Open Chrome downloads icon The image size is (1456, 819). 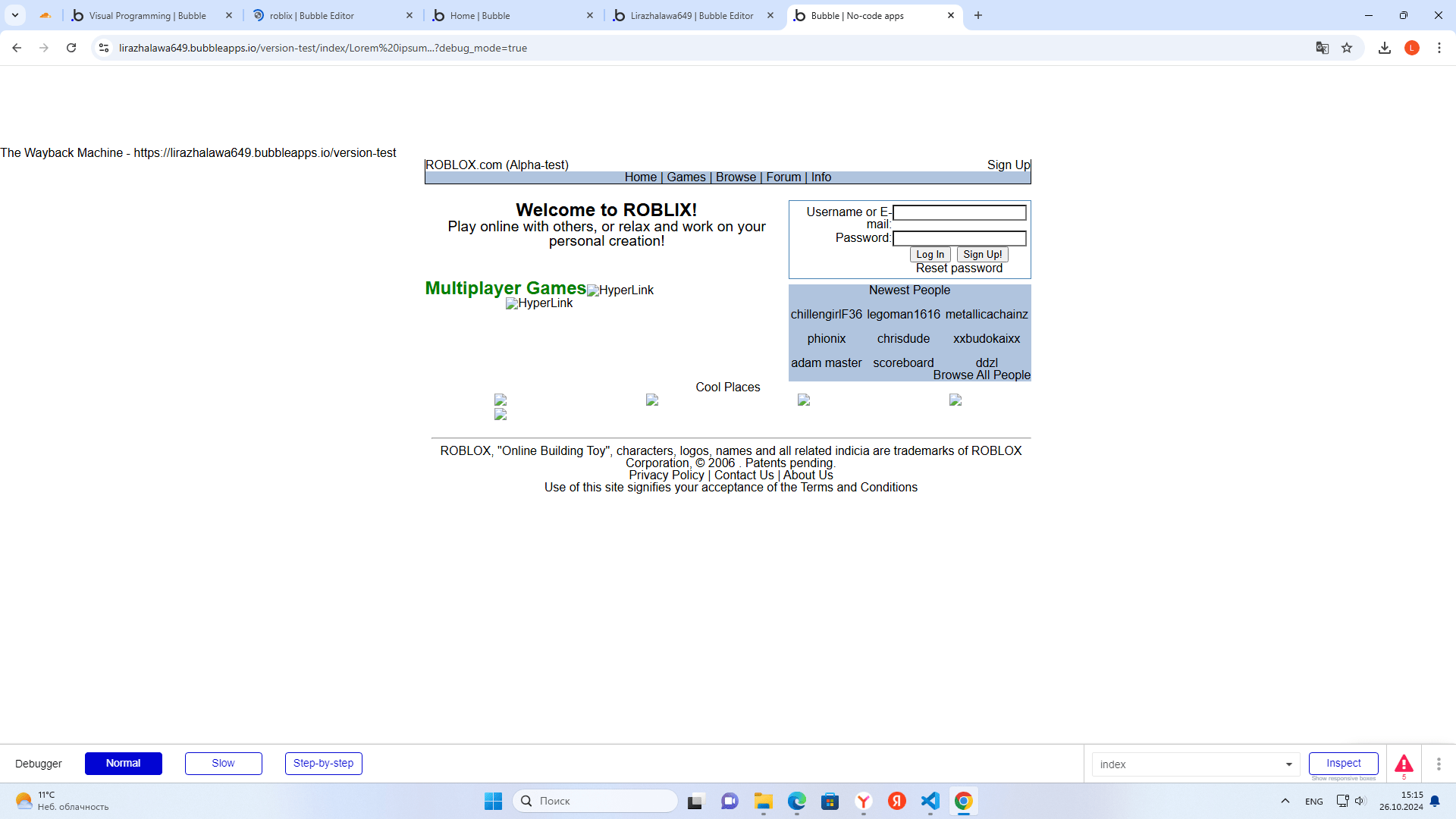1385,48
